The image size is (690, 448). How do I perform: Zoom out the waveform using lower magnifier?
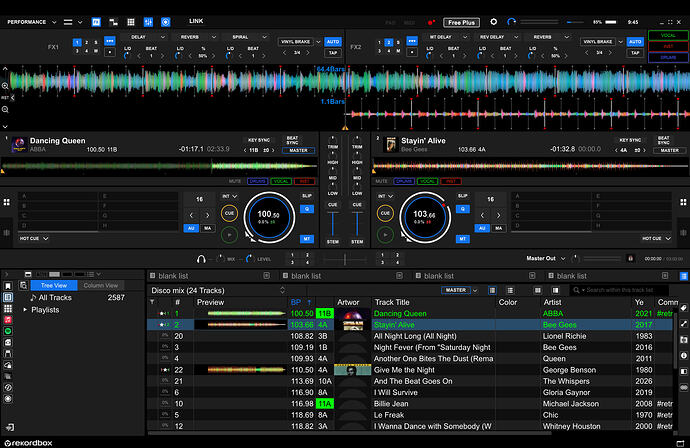tap(5, 109)
